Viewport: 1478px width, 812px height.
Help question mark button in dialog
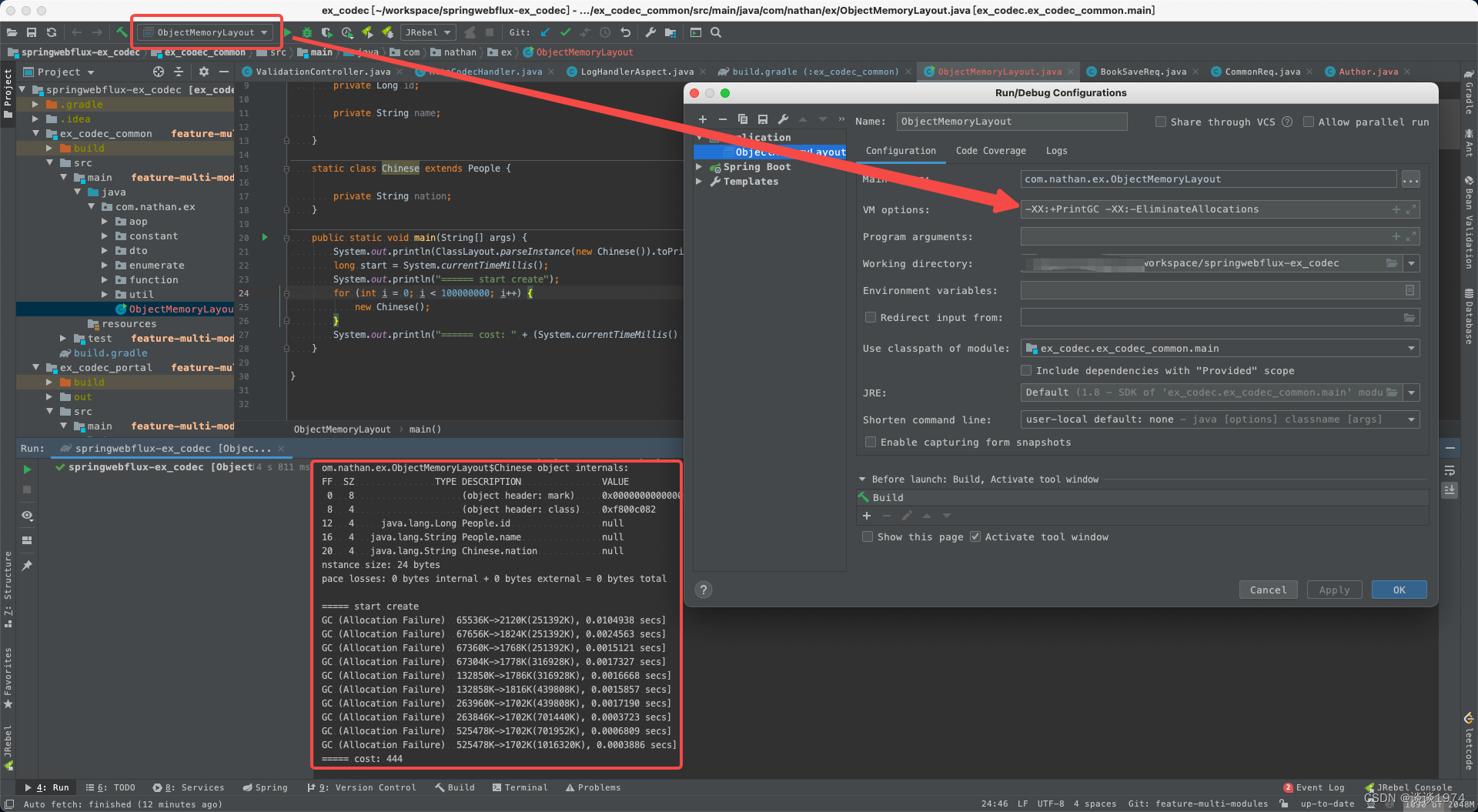[x=703, y=590]
